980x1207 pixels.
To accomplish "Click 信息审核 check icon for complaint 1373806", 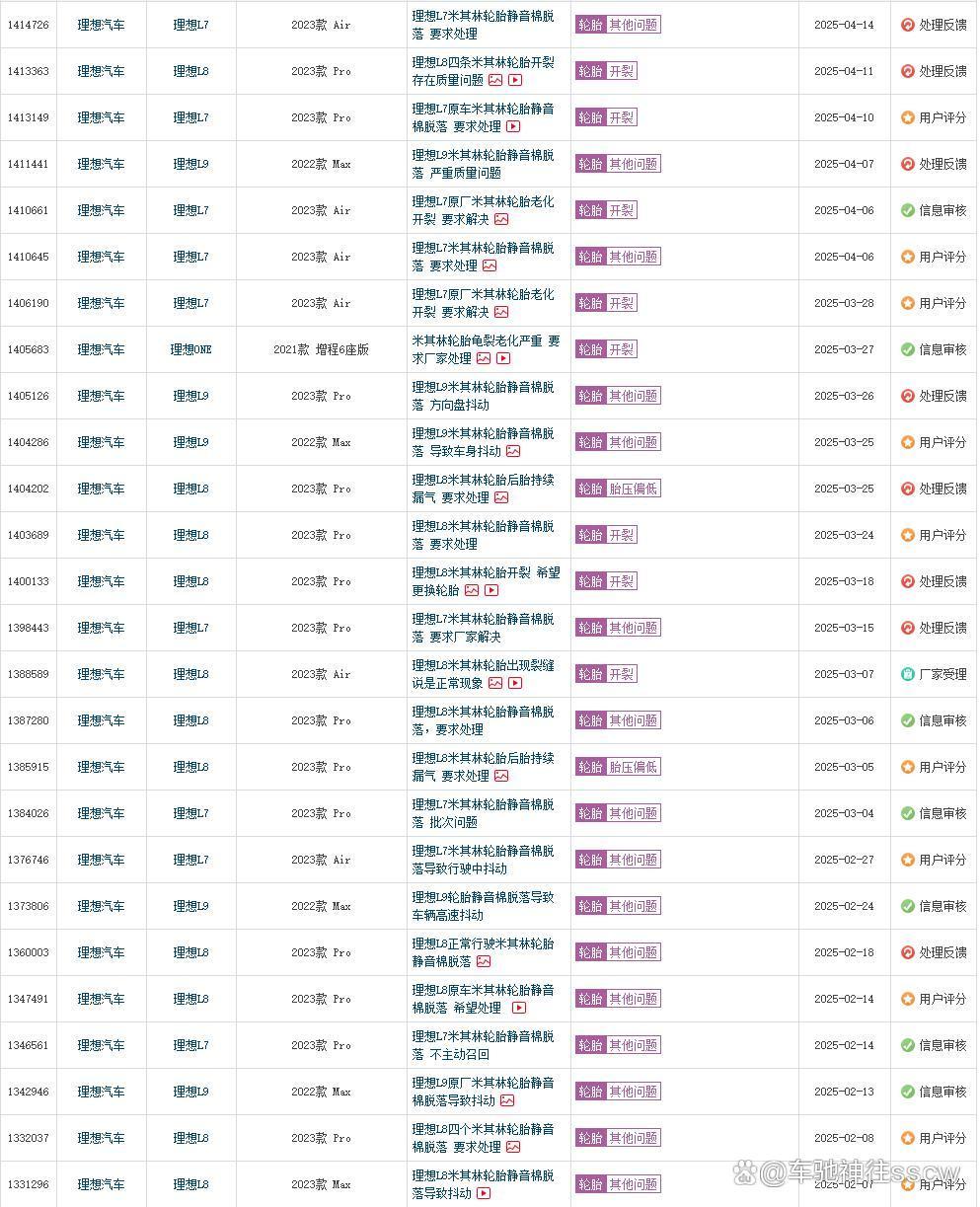I will (908, 906).
